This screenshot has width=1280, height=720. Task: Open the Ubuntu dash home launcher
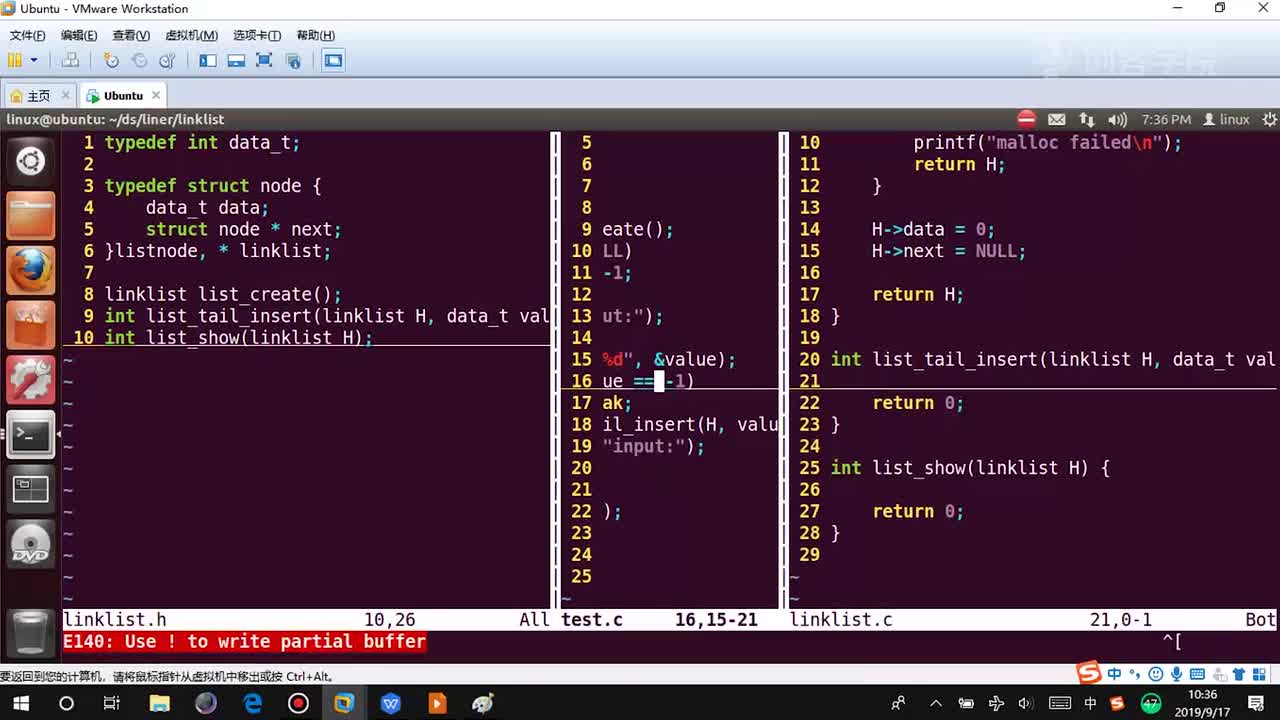(x=30, y=161)
